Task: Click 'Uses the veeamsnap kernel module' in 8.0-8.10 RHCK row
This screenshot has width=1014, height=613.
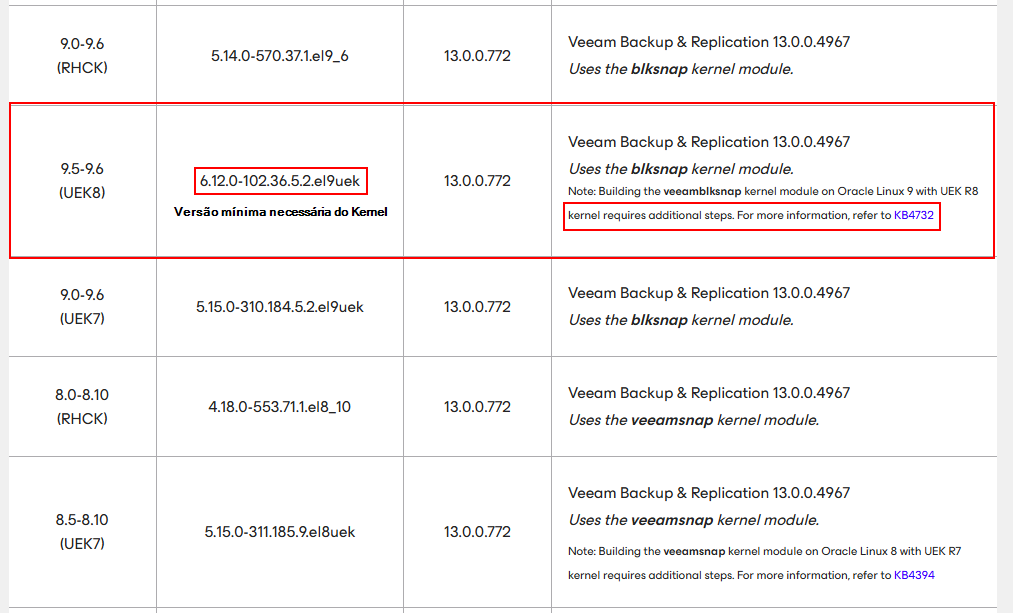Action: [x=693, y=420]
